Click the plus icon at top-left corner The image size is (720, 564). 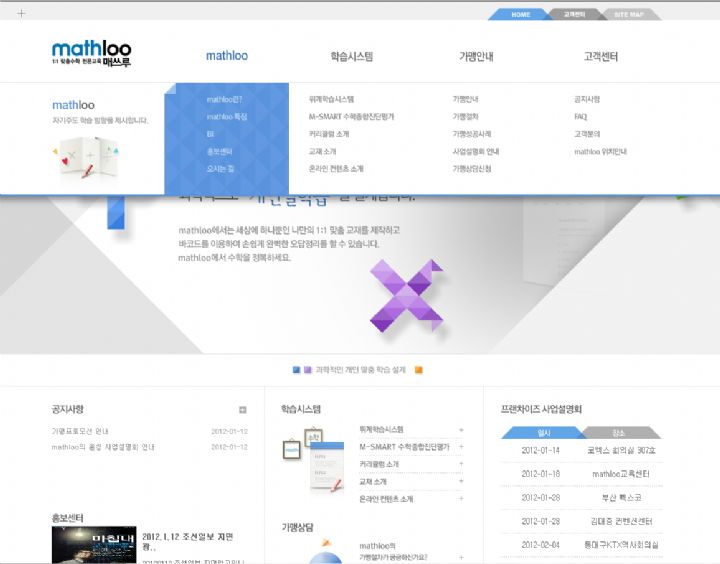[21, 13]
